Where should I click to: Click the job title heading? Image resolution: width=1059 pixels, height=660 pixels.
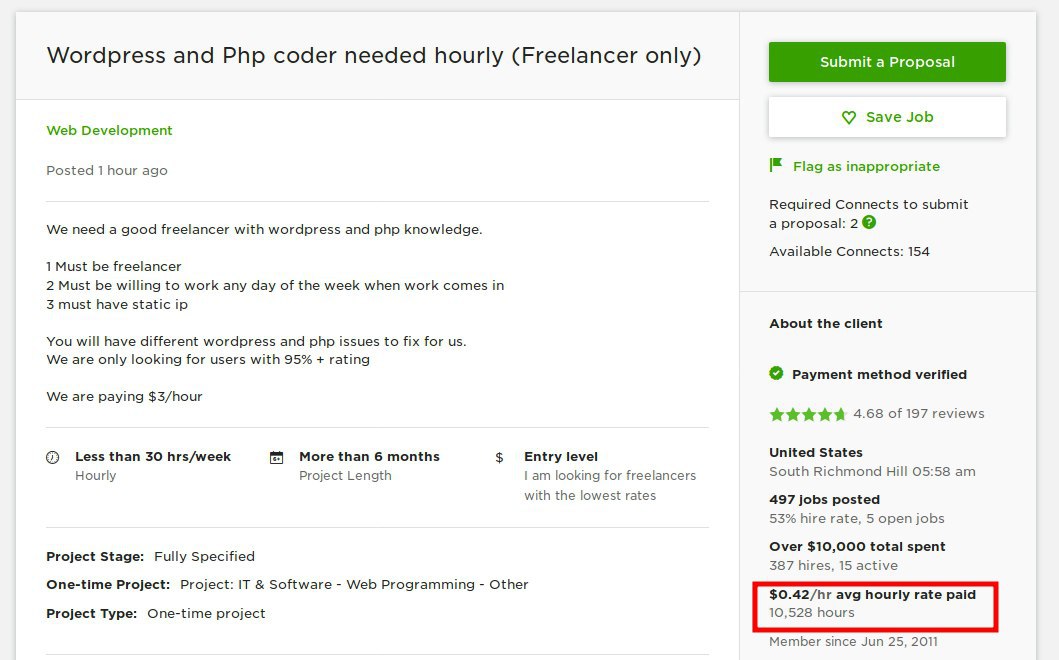pos(374,56)
